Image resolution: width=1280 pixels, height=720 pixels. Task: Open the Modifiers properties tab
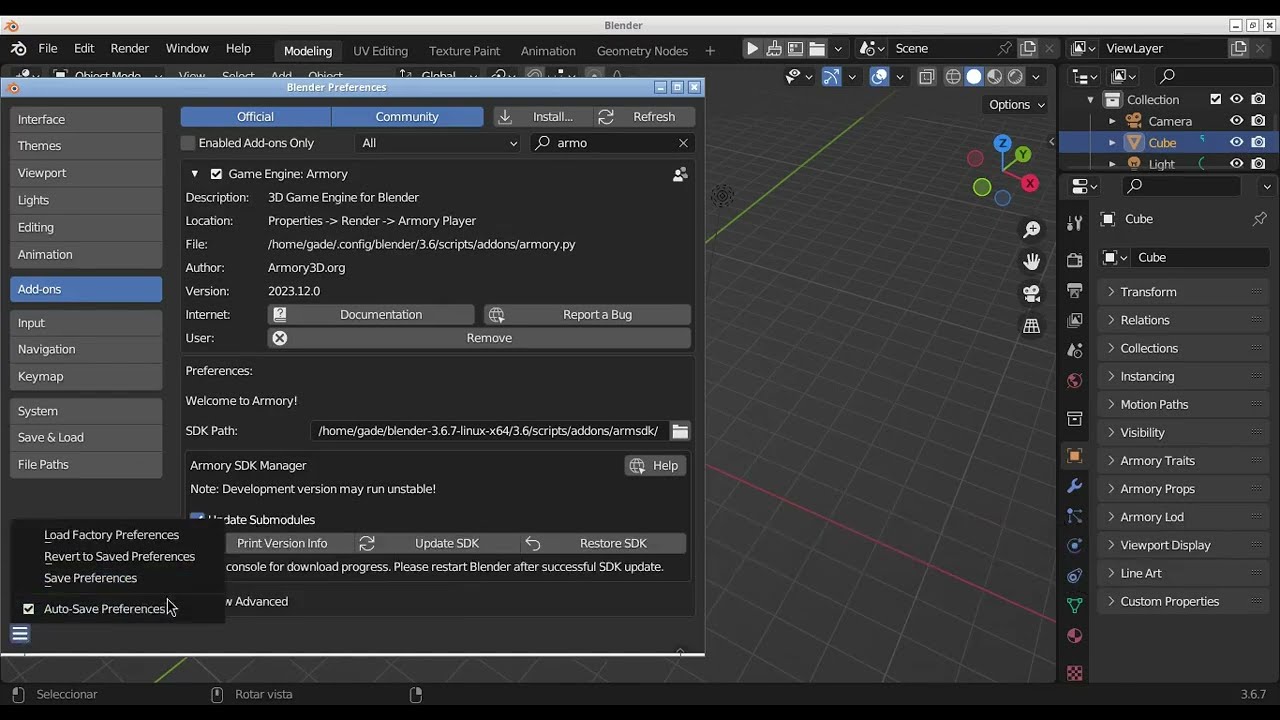[x=1074, y=486]
